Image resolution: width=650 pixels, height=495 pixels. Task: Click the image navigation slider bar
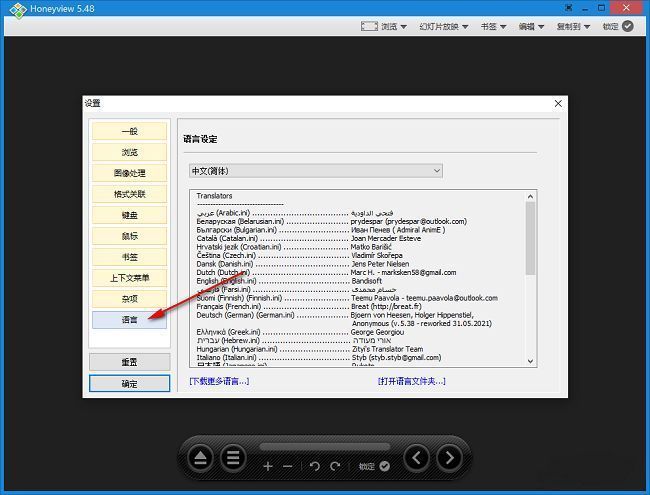[x=324, y=446]
